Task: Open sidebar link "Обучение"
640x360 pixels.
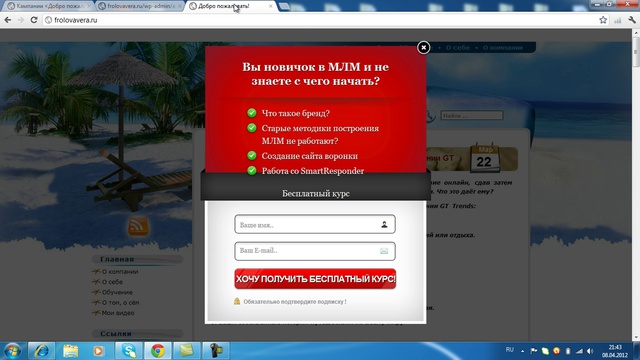Action: click(x=117, y=292)
